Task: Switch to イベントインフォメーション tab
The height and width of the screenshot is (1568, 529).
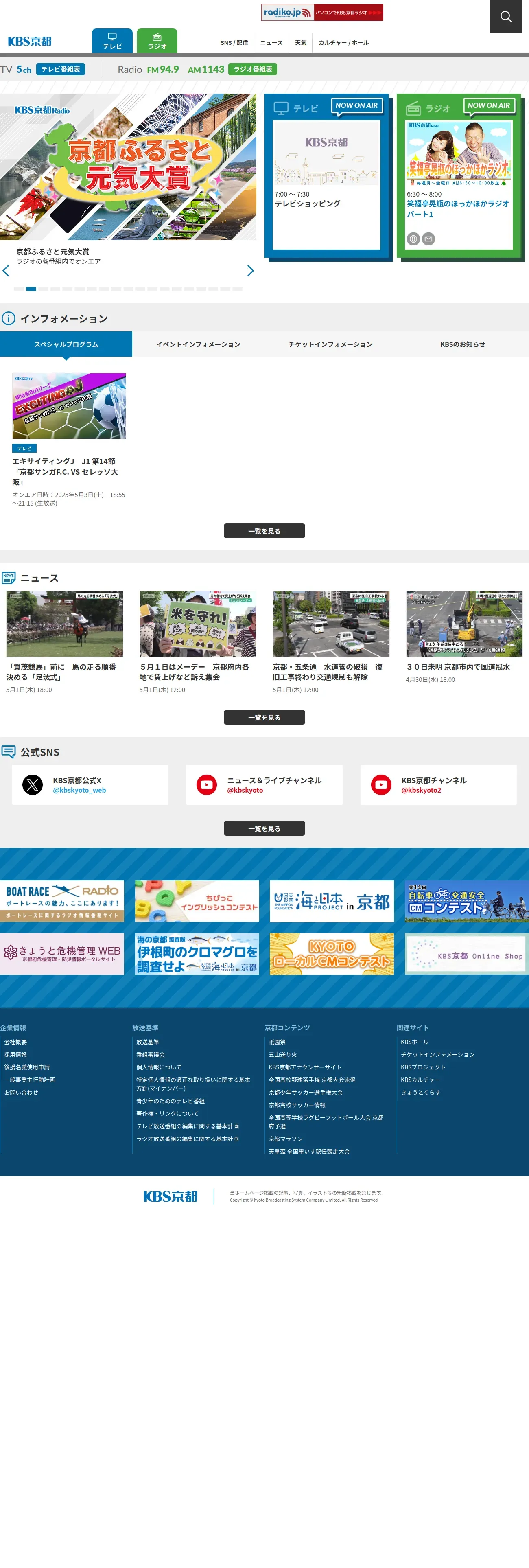Action: [199, 344]
